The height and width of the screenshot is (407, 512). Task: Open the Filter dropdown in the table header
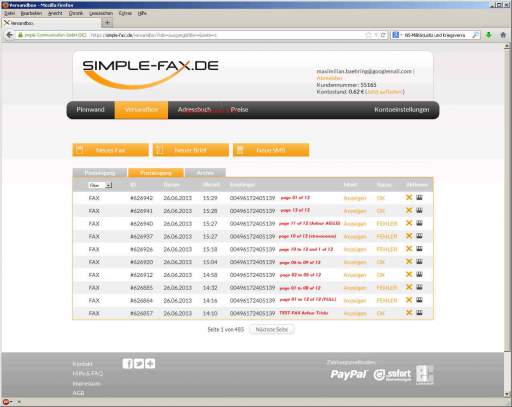coord(100,185)
